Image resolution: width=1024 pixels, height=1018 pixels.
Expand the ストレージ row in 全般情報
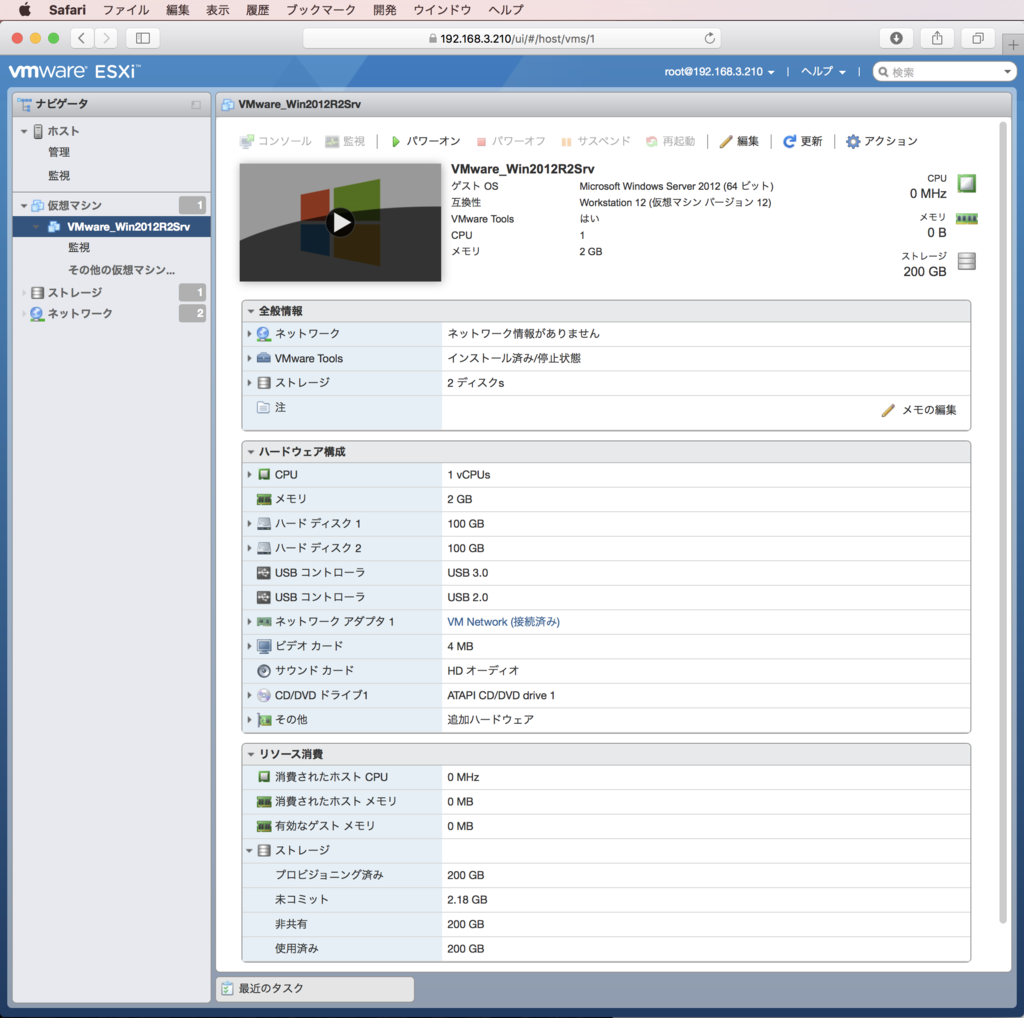[249, 383]
